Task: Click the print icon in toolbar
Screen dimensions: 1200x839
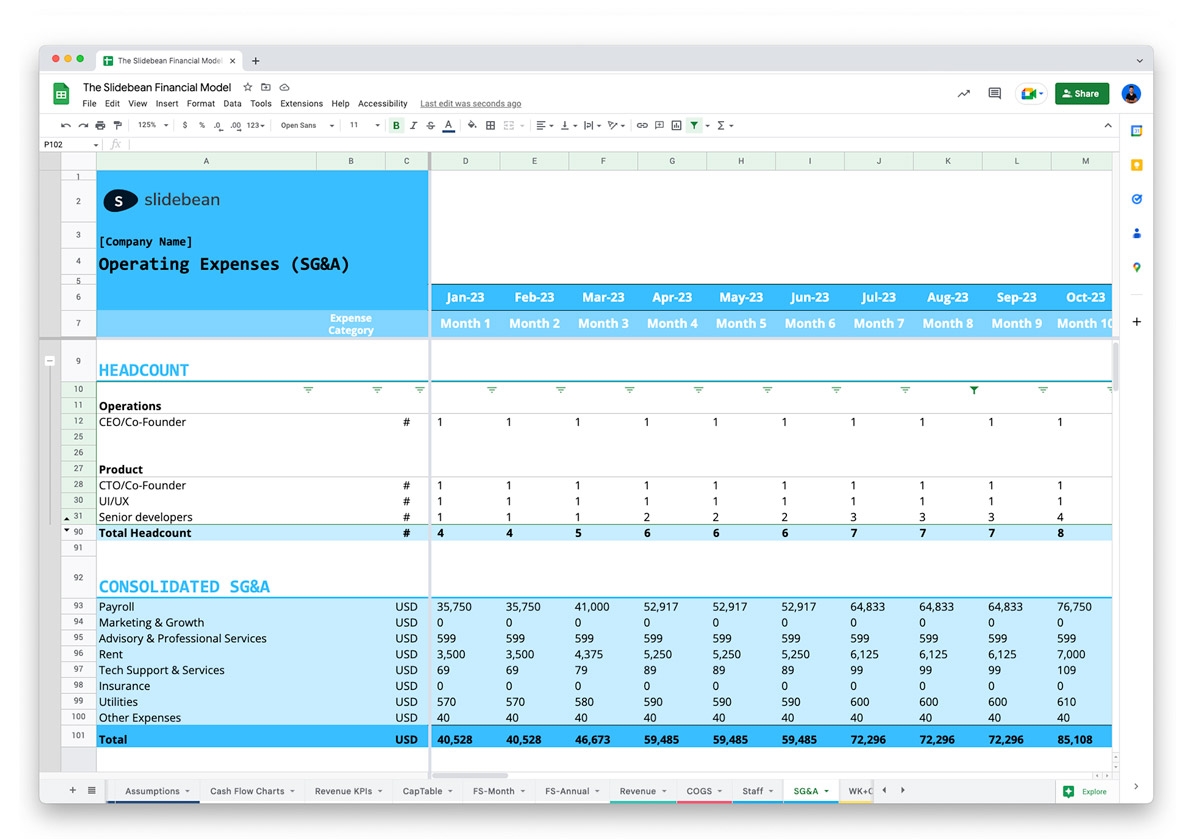Action: [x=100, y=126]
